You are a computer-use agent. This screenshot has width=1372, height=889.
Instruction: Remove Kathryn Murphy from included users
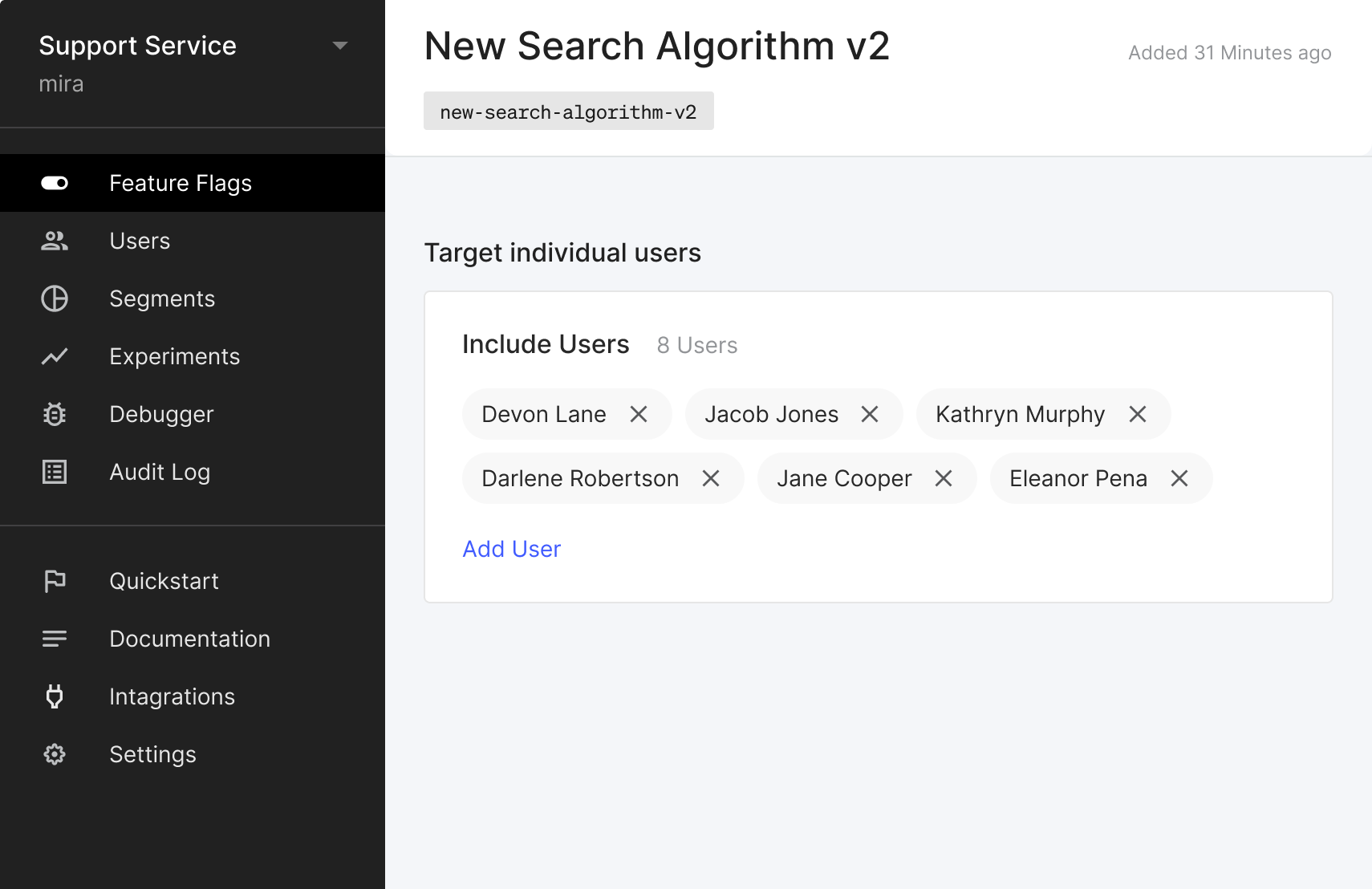[x=1138, y=414]
